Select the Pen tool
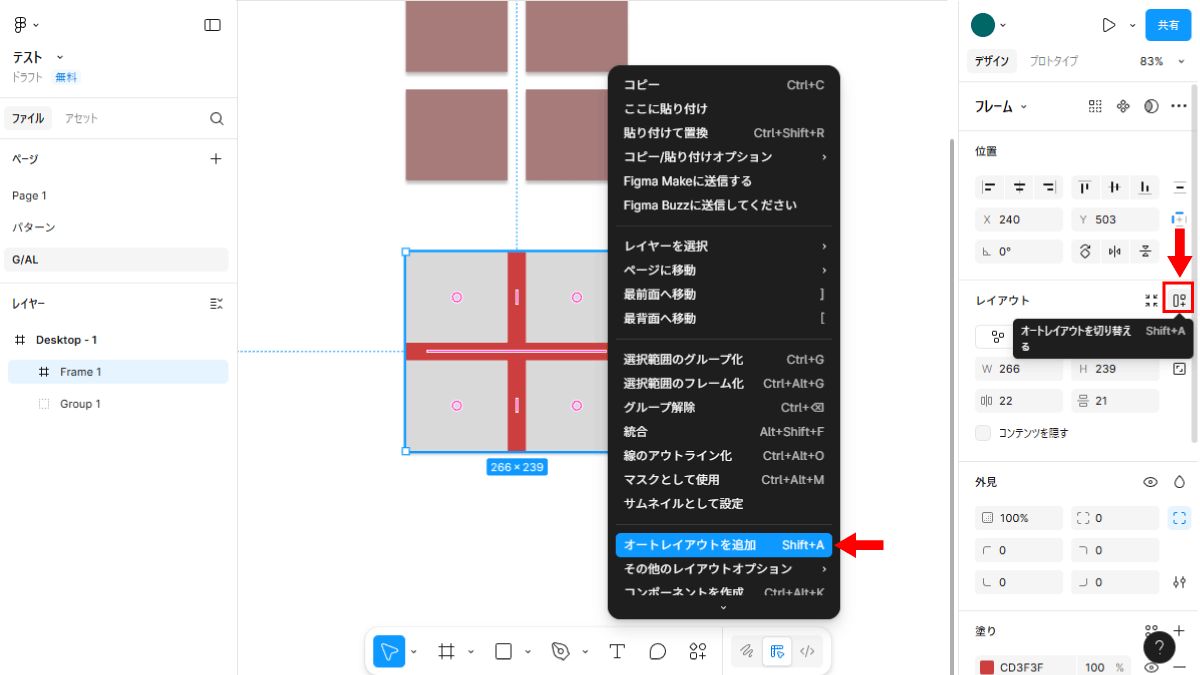1200x675 pixels. click(560, 651)
